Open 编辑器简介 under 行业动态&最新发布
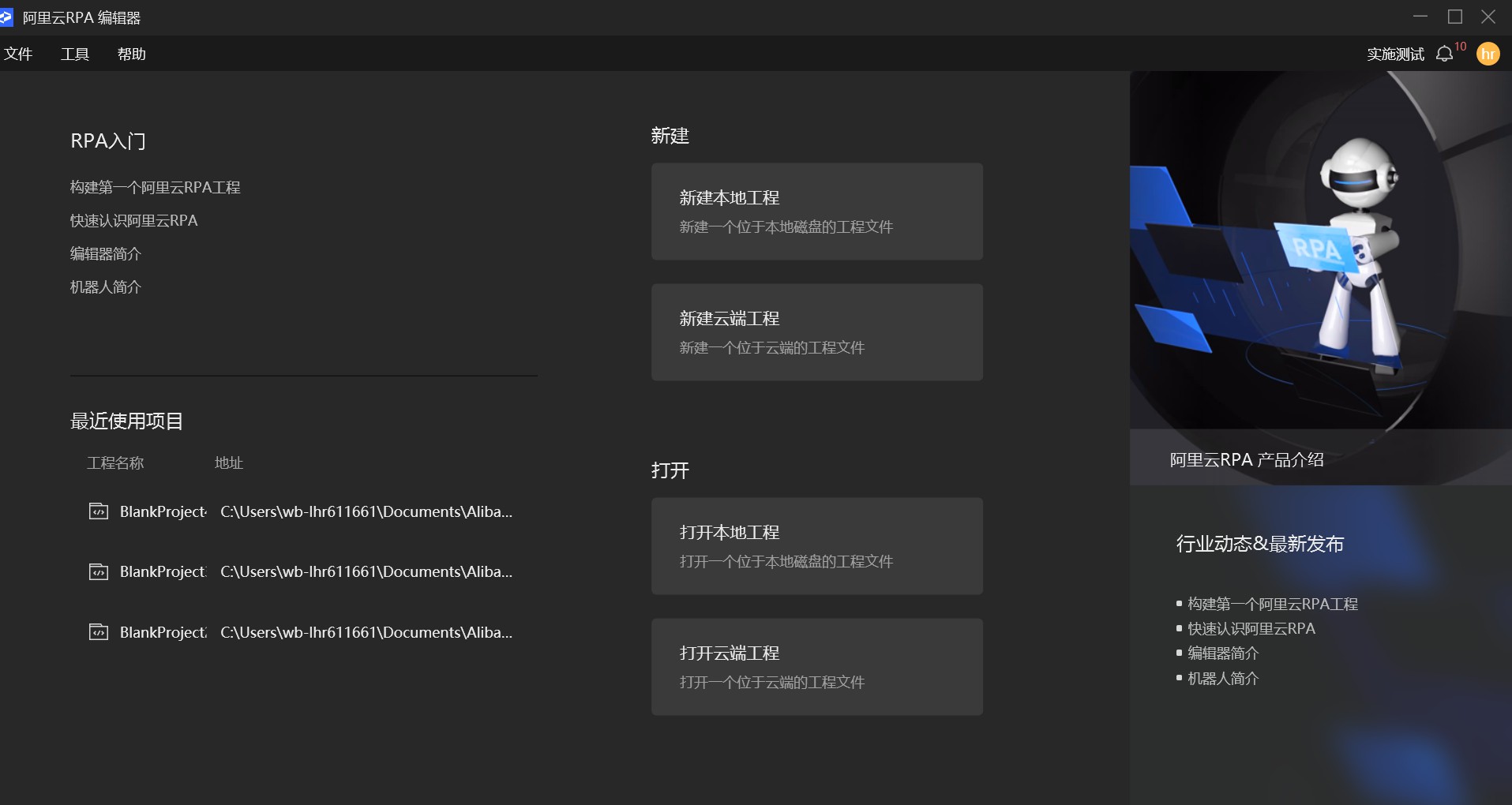Image resolution: width=1512 pixels, height=805 pixels. coord(1223,653)
